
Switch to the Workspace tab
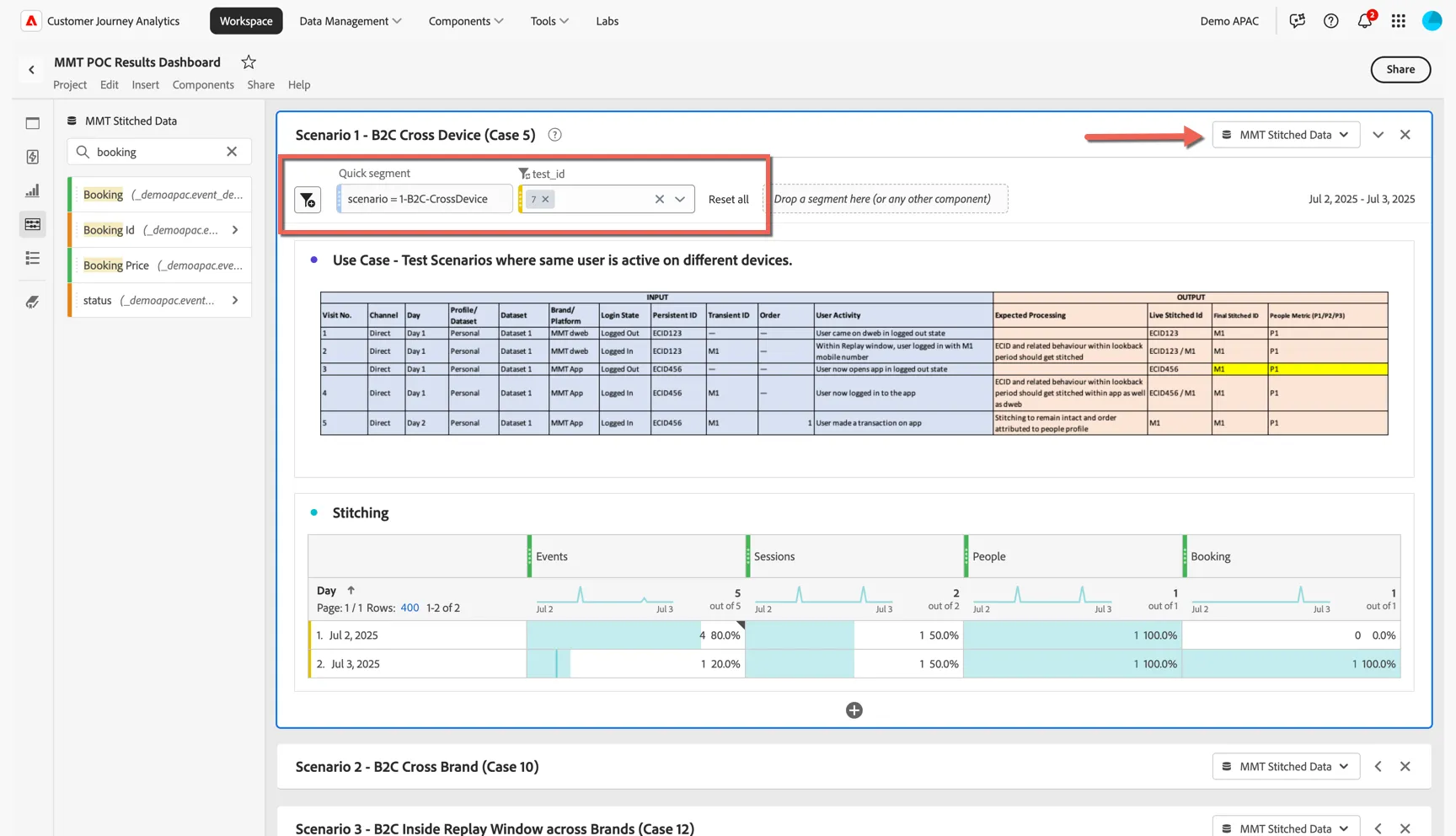[x=246, y=21]
